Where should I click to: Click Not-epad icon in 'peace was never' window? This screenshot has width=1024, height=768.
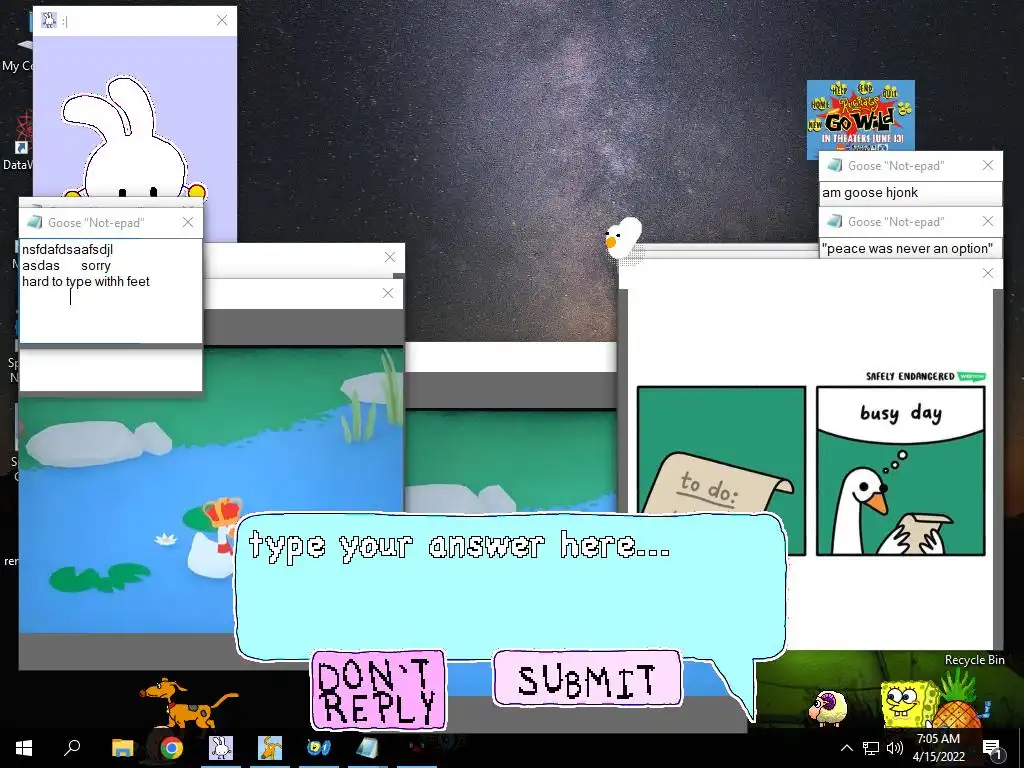[834, 221]
